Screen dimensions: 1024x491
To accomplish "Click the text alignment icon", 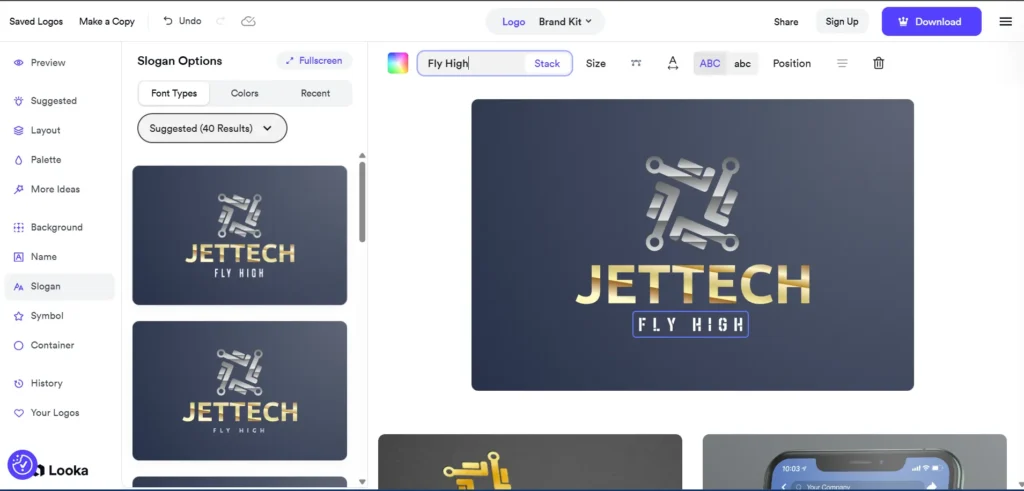I will (x=842, y=63).
